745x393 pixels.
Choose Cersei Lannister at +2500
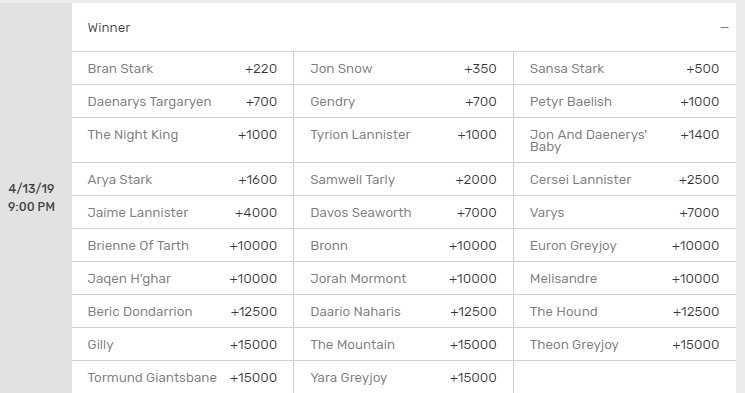(x=625, y=179)
